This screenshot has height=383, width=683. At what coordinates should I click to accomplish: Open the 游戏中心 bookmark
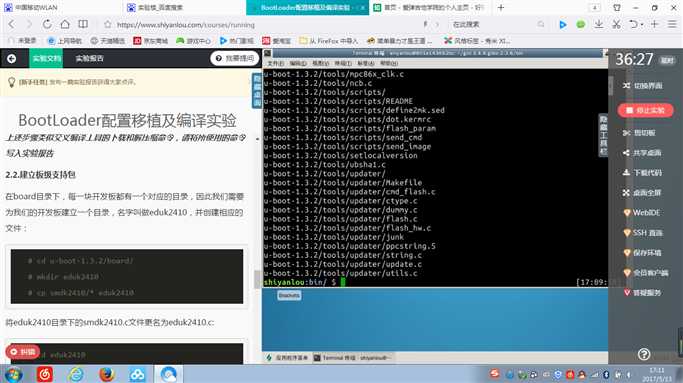click(x=193, y=41)
